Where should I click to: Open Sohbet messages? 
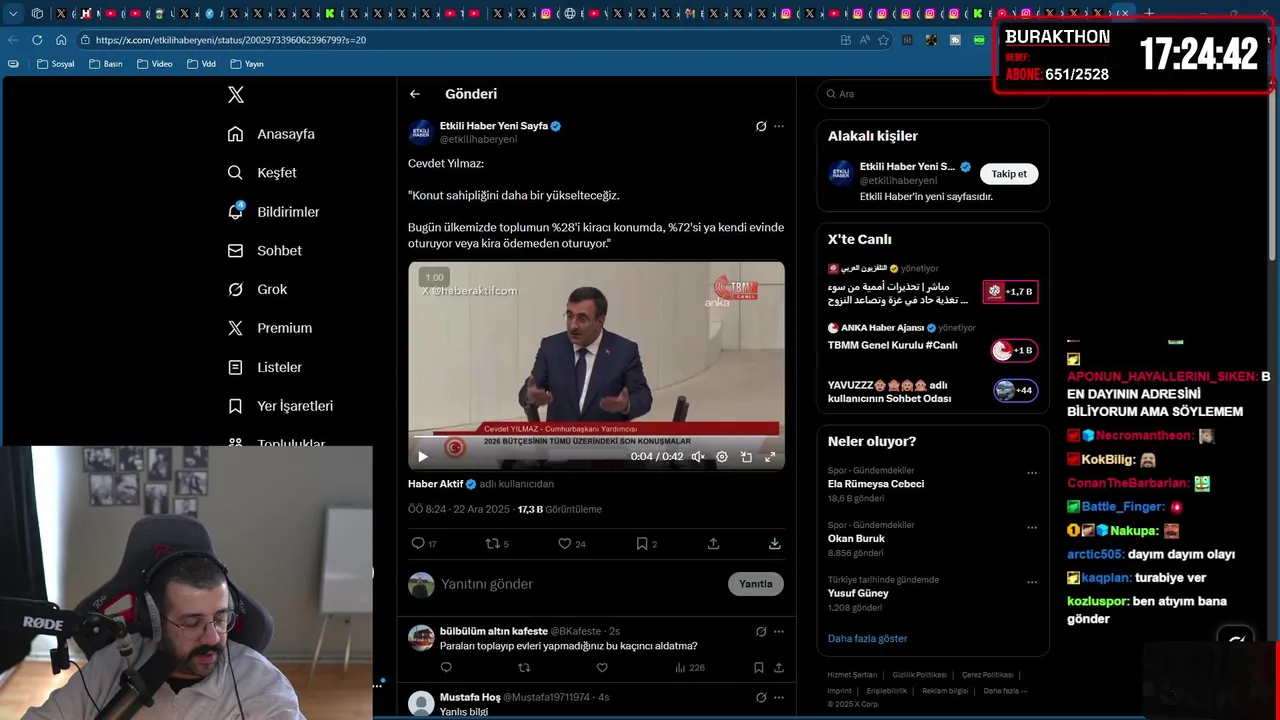coord(265,251)
